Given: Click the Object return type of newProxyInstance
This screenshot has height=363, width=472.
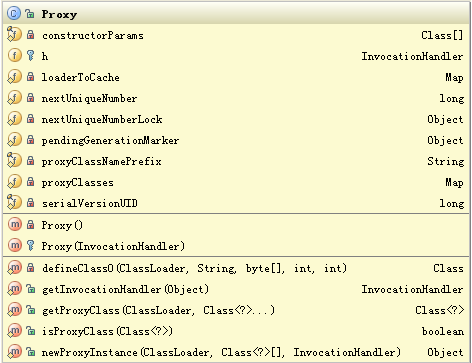Looking at the screenshot, I should tap(445, 352).
